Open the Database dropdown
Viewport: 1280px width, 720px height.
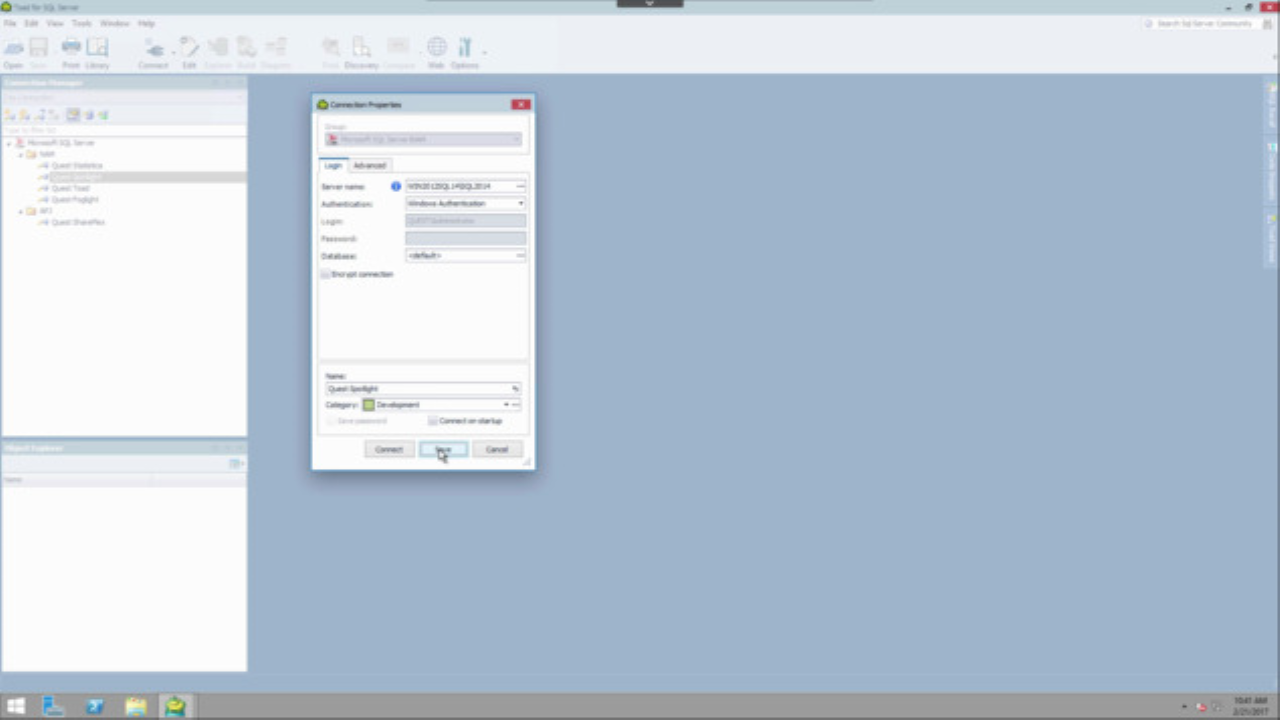pyautogui.click(x=520, y=256)
